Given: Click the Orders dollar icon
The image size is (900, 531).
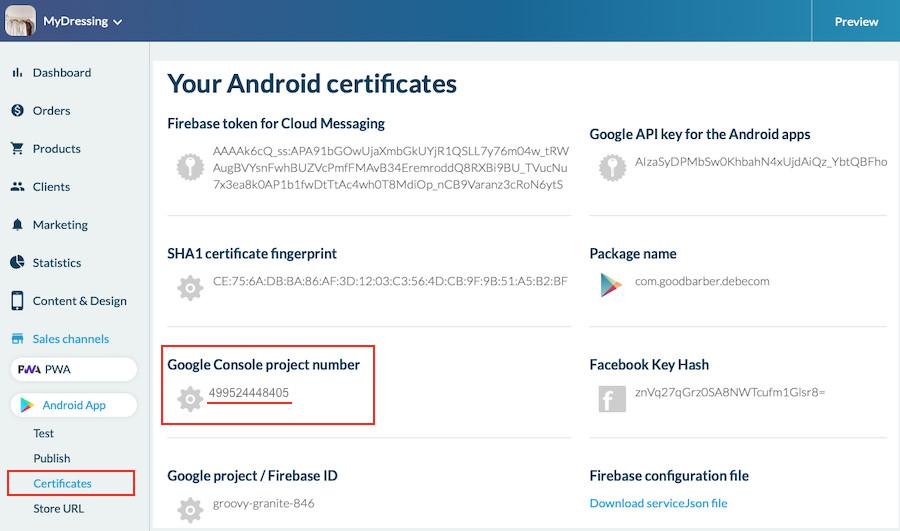Looking at the screenshot, I should tap(17, 111).
